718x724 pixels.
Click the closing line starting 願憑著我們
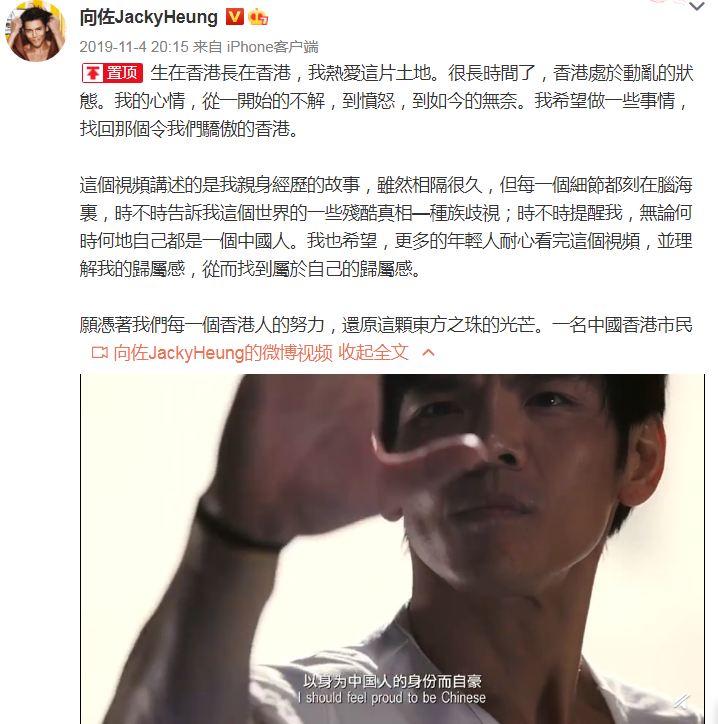coord(386,325)
